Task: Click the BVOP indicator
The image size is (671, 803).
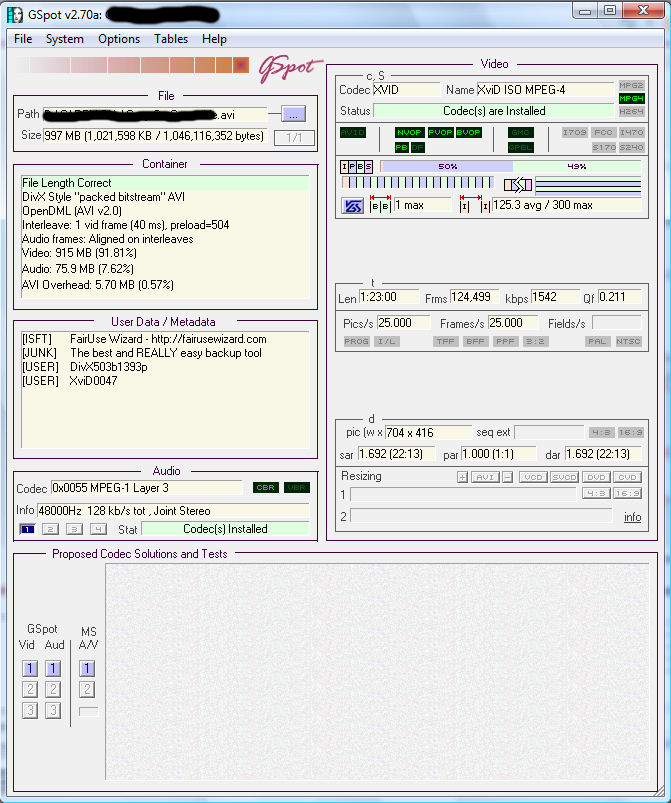Action: pyautogui.click(x=469, y=132)
